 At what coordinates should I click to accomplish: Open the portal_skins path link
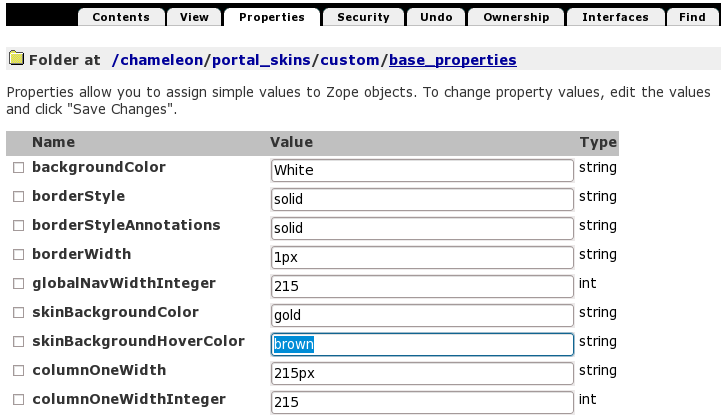pyautogui.click(x=265, y=60)
